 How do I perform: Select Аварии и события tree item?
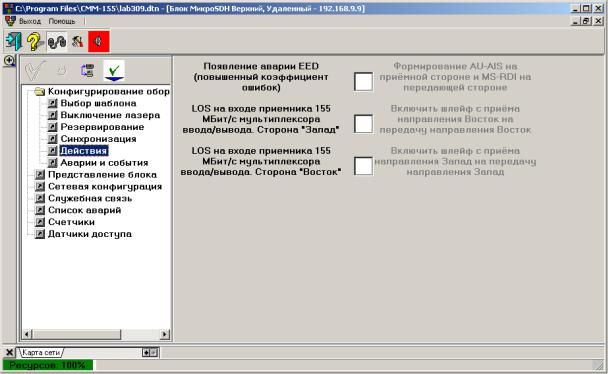click(104, 163)
